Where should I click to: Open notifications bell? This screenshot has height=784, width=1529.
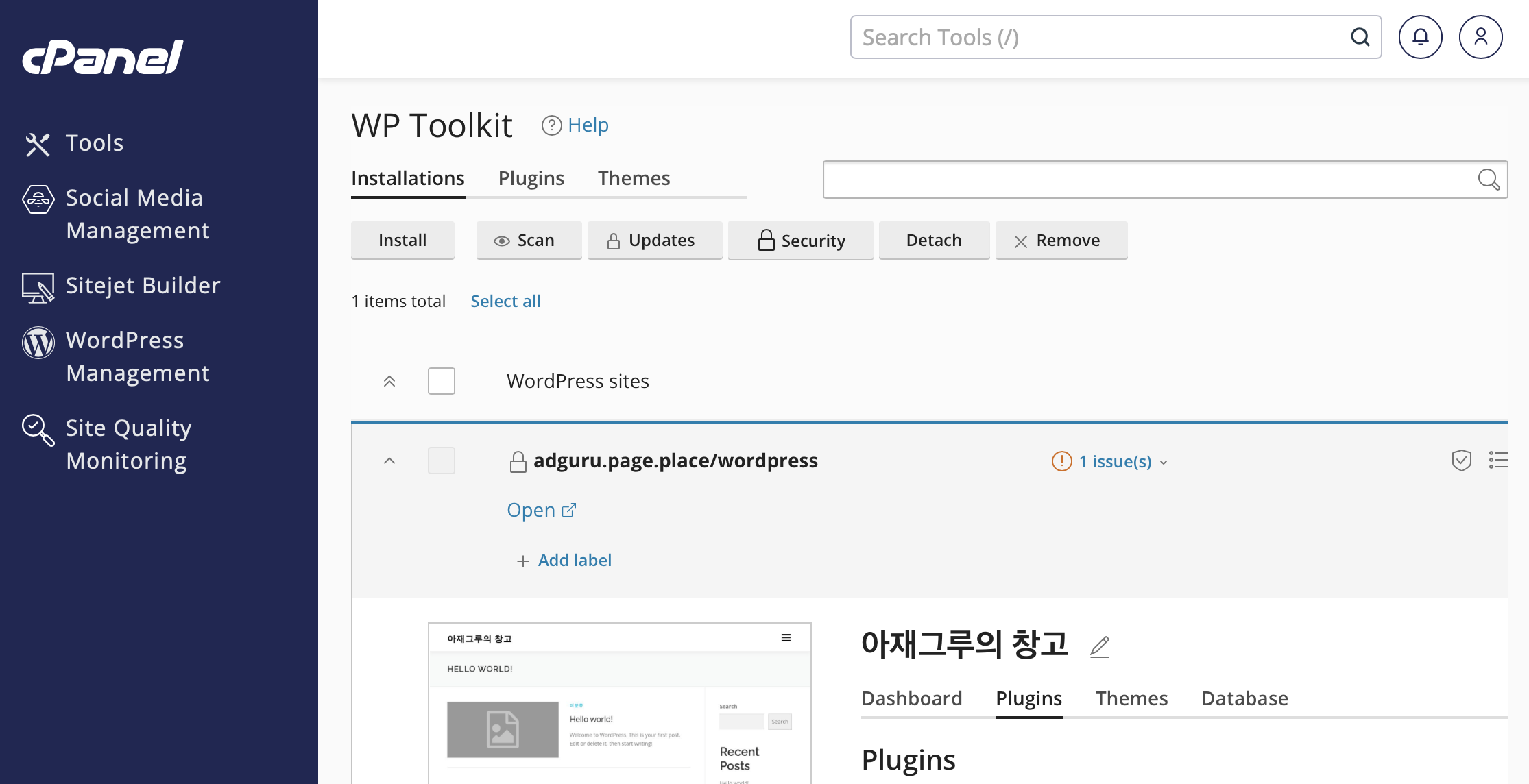[x=1421, y=37]
